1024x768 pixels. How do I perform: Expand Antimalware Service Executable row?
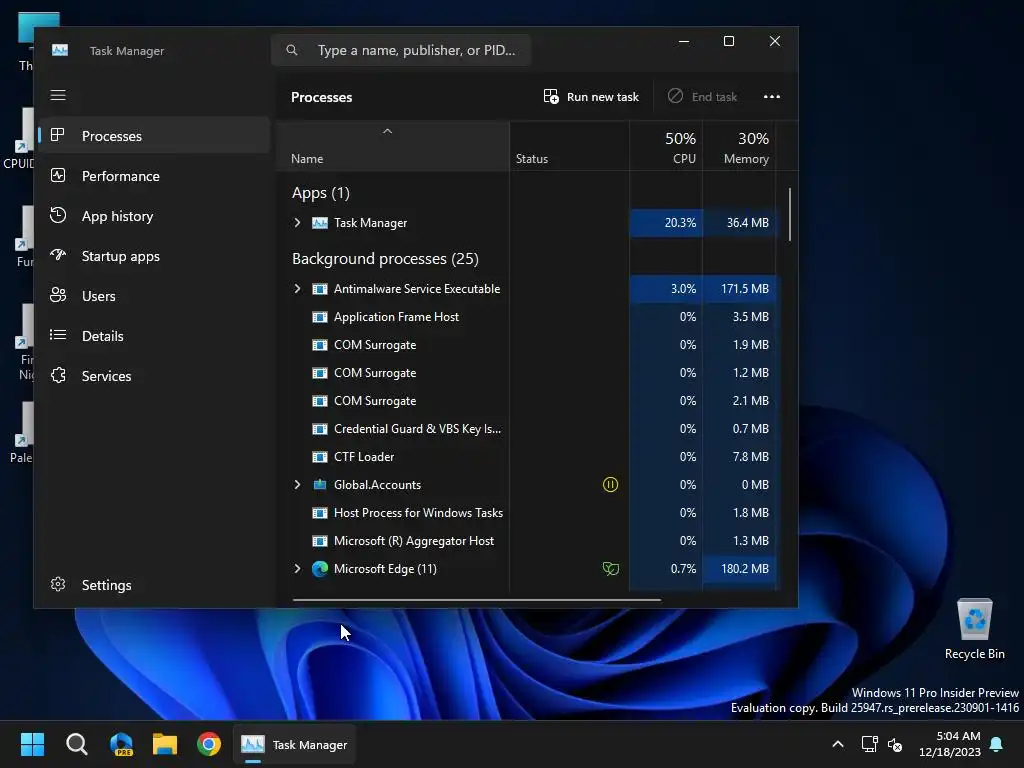[x=297, y=289]
